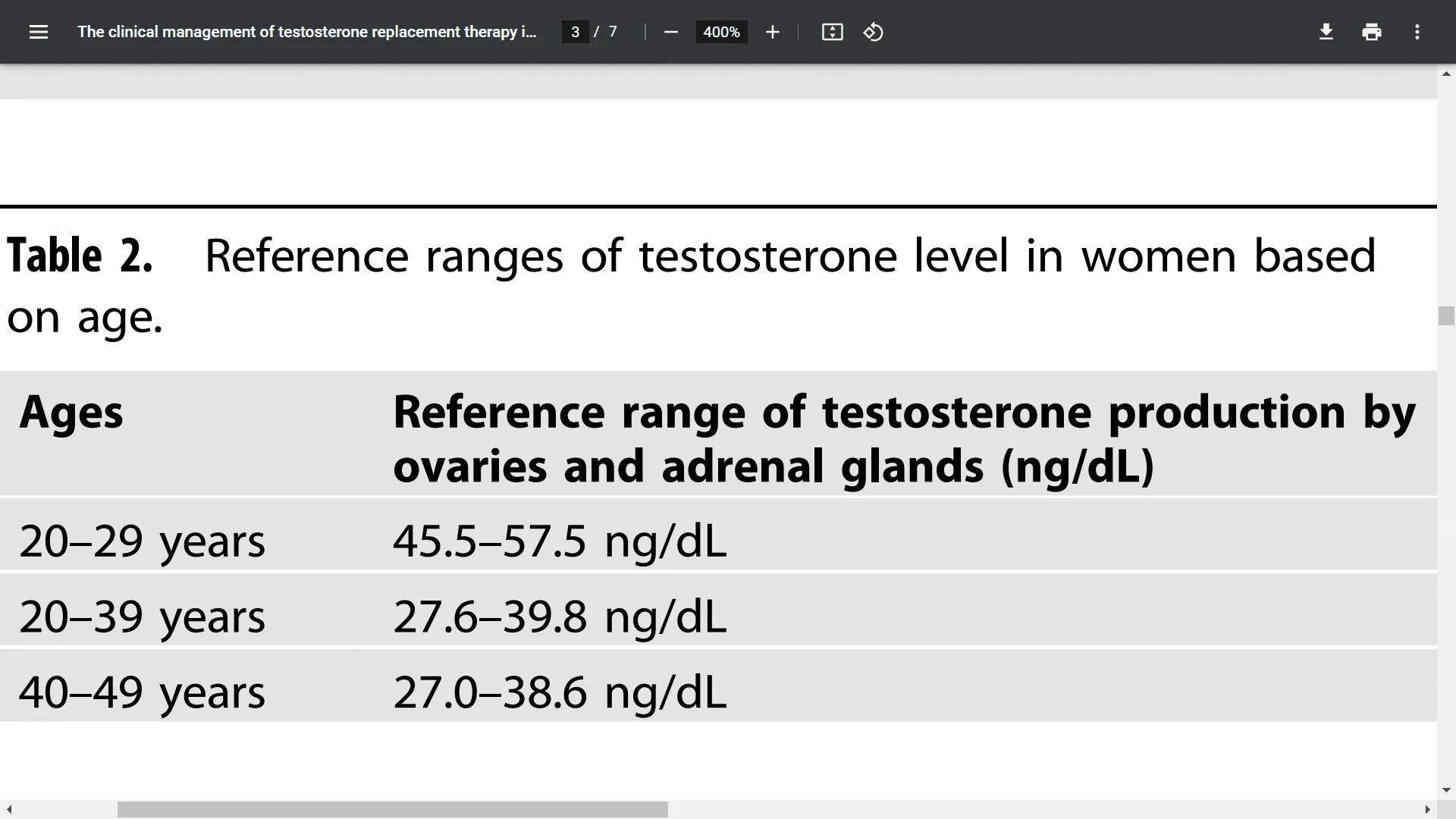Click the zoom in plus button
The image size is (1456, 819).
pyautogui.click(x=772, y=32)
